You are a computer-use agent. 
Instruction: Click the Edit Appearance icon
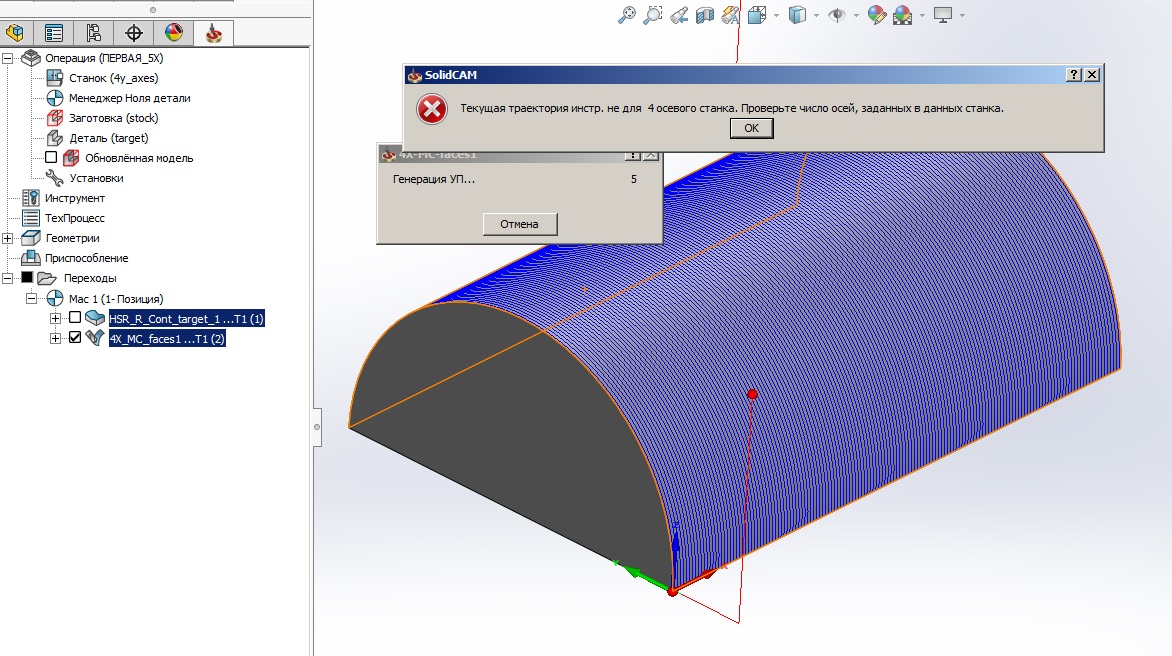click(876, 15)
